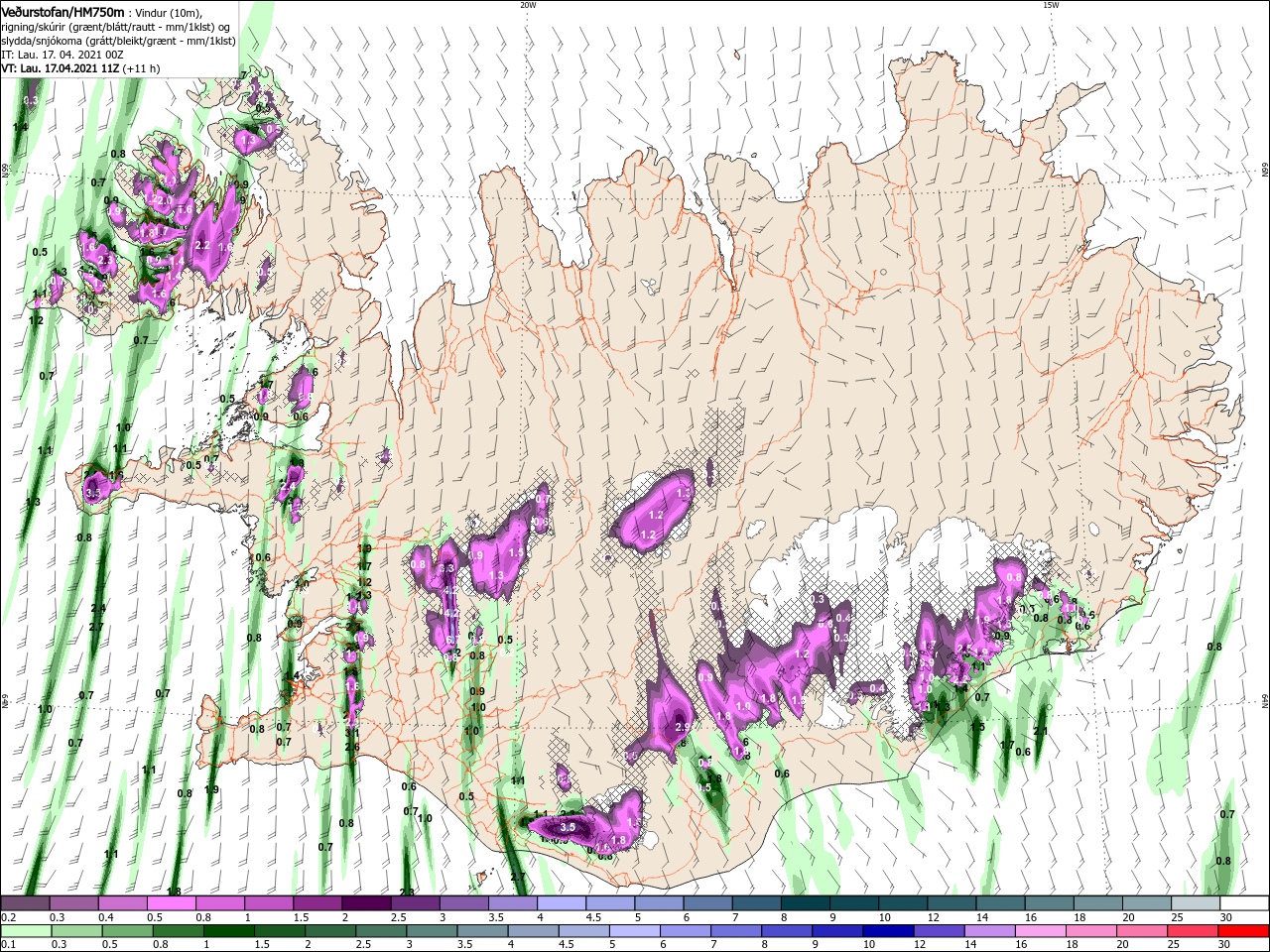Screen dimensions: 1270x952
Task: Select the "3.5" value on the south coast snow patch
Action: tap(568, 826)
